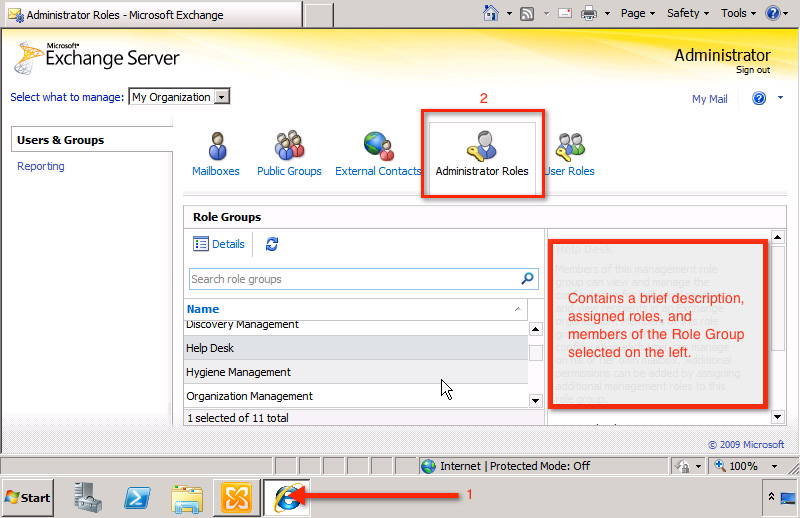Expand the Exchange help dropdown arrow

780,97
